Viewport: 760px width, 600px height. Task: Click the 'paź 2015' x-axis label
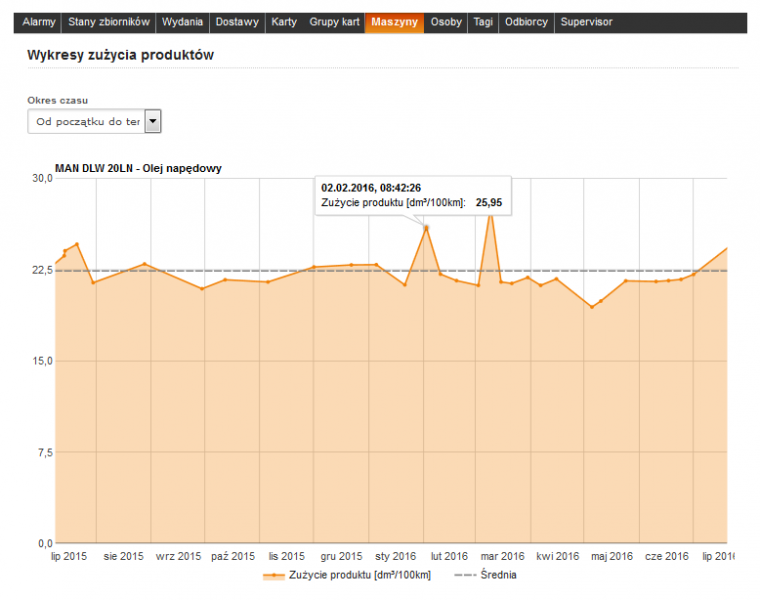[x=233, y=556]
